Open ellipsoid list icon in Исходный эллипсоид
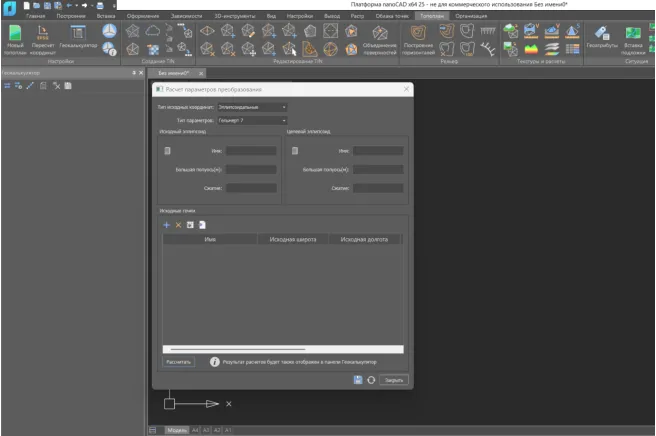 (x=168, y=151)
